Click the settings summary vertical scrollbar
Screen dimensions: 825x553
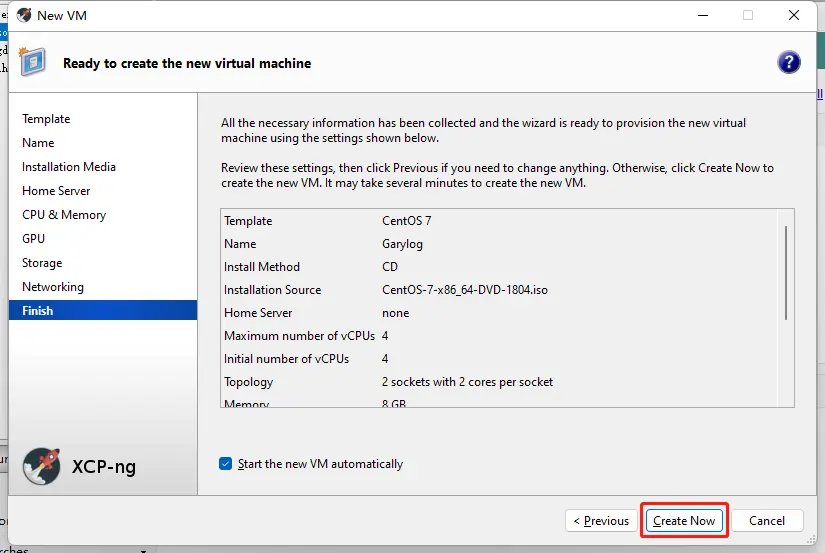point(786,273)
